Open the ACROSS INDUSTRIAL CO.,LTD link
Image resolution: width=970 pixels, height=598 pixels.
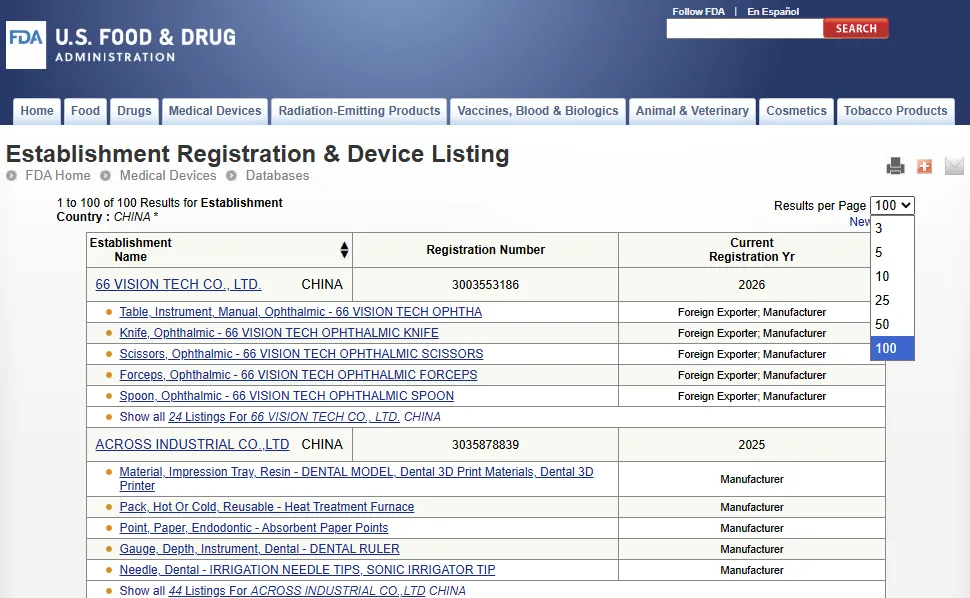click(192, 445)
